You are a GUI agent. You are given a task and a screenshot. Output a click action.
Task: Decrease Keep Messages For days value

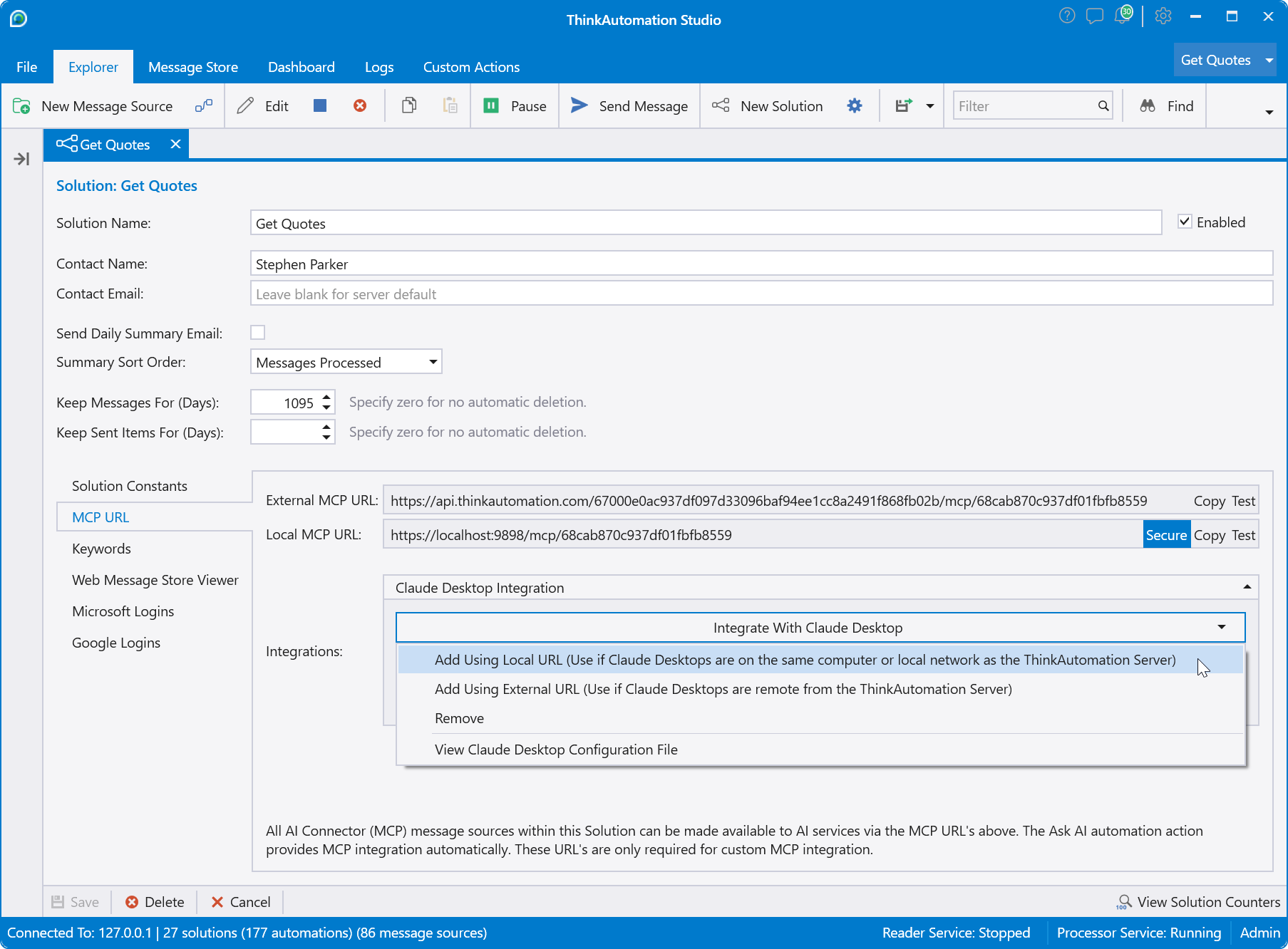tap(326, 408)
